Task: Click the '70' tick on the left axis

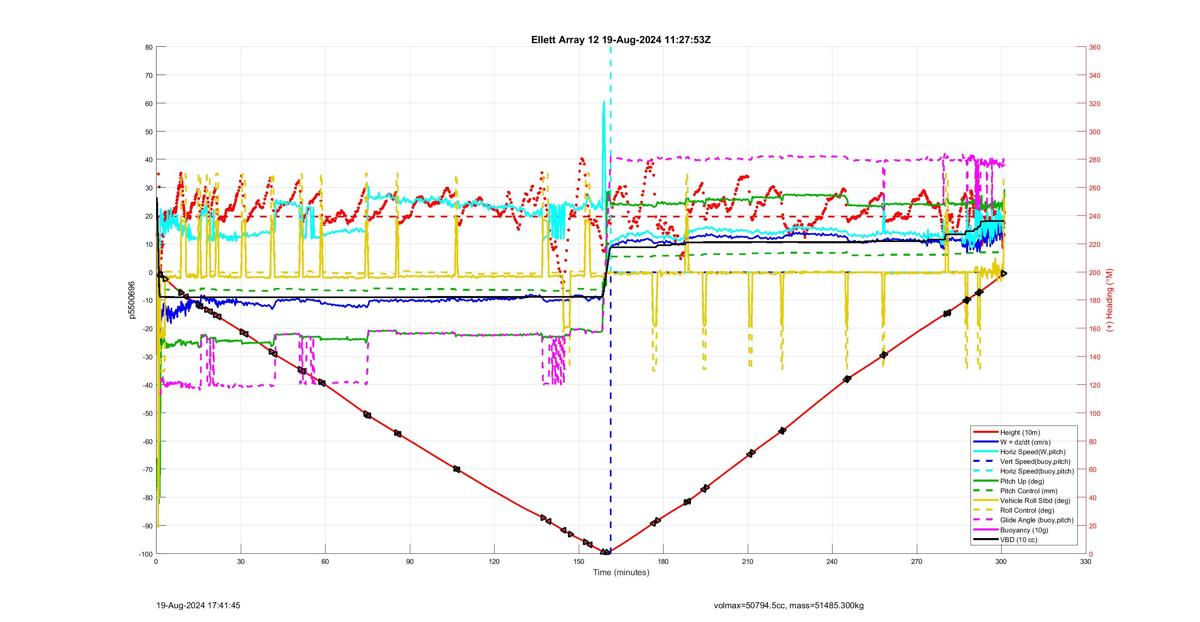Action: [x=148, y=75]
